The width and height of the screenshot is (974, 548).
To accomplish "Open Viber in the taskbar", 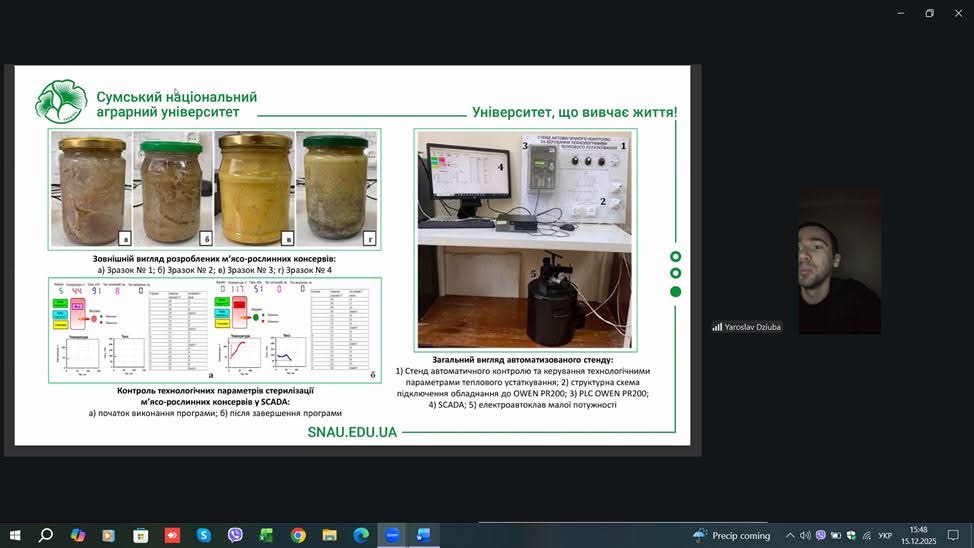I will tap(235, 536).
